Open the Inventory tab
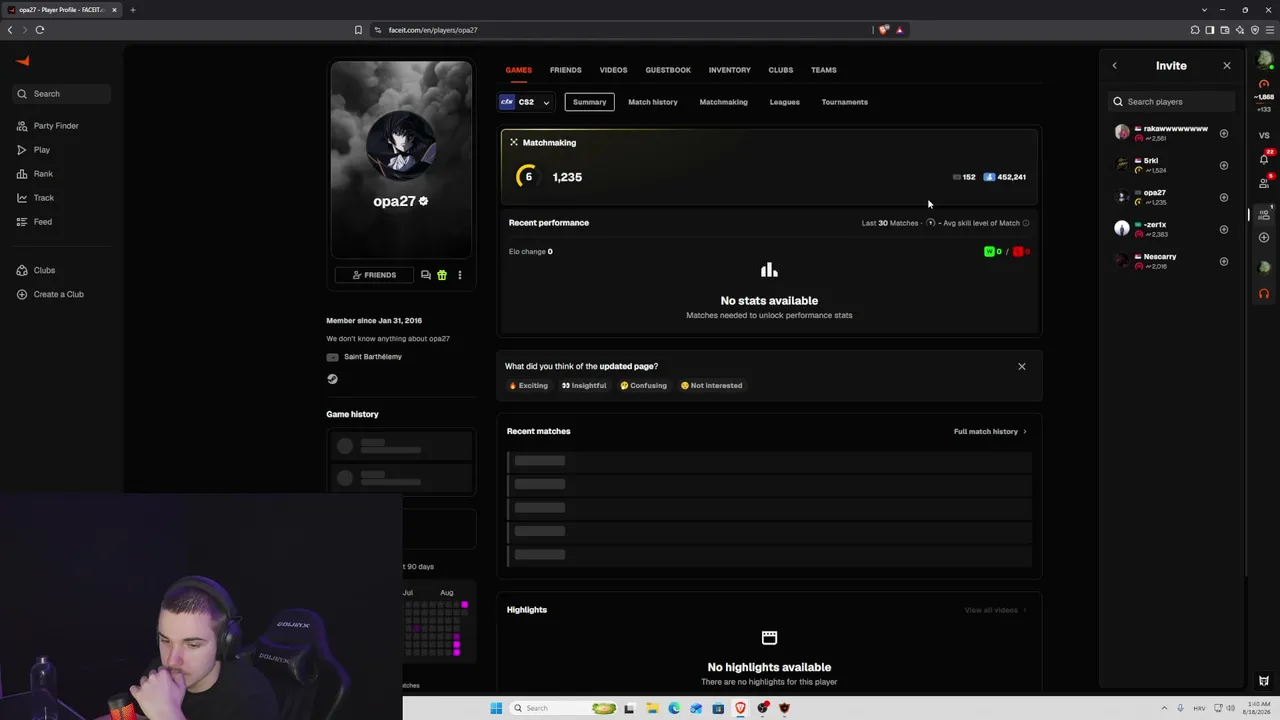The image size is (1280, 720). coord(729,70)
